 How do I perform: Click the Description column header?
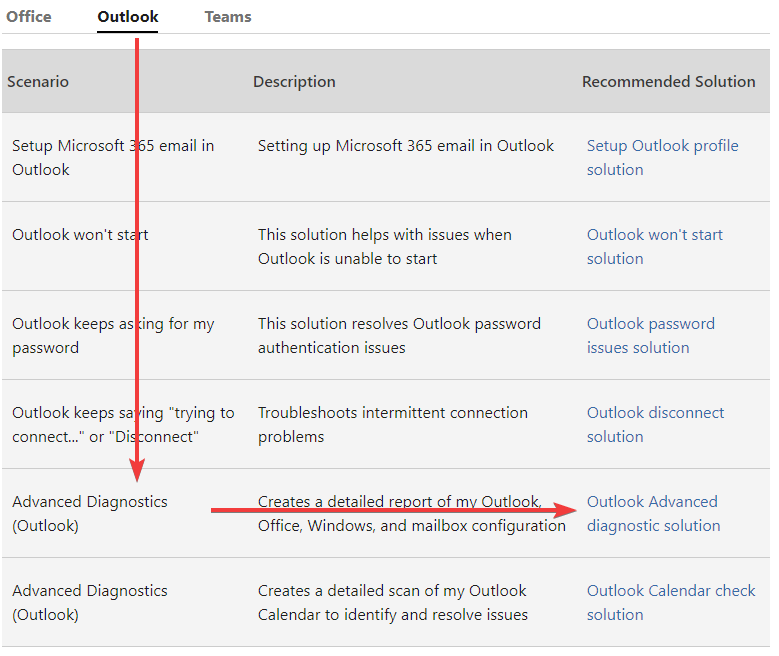click(294, 82)
